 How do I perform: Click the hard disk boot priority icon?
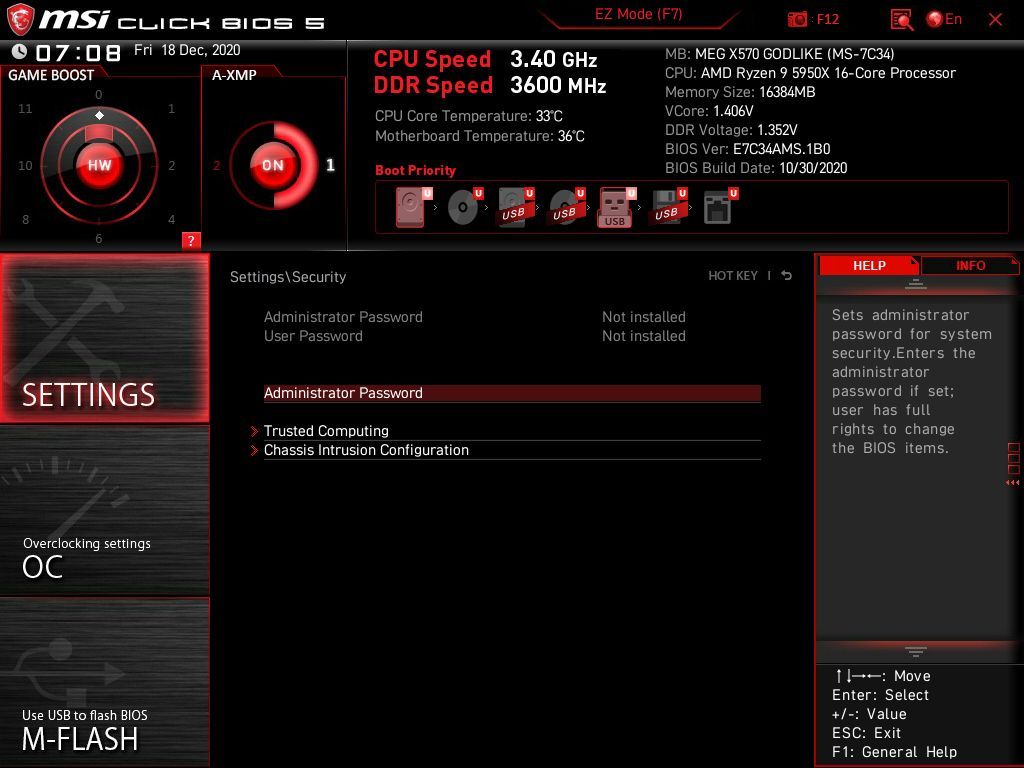[411, 206]
